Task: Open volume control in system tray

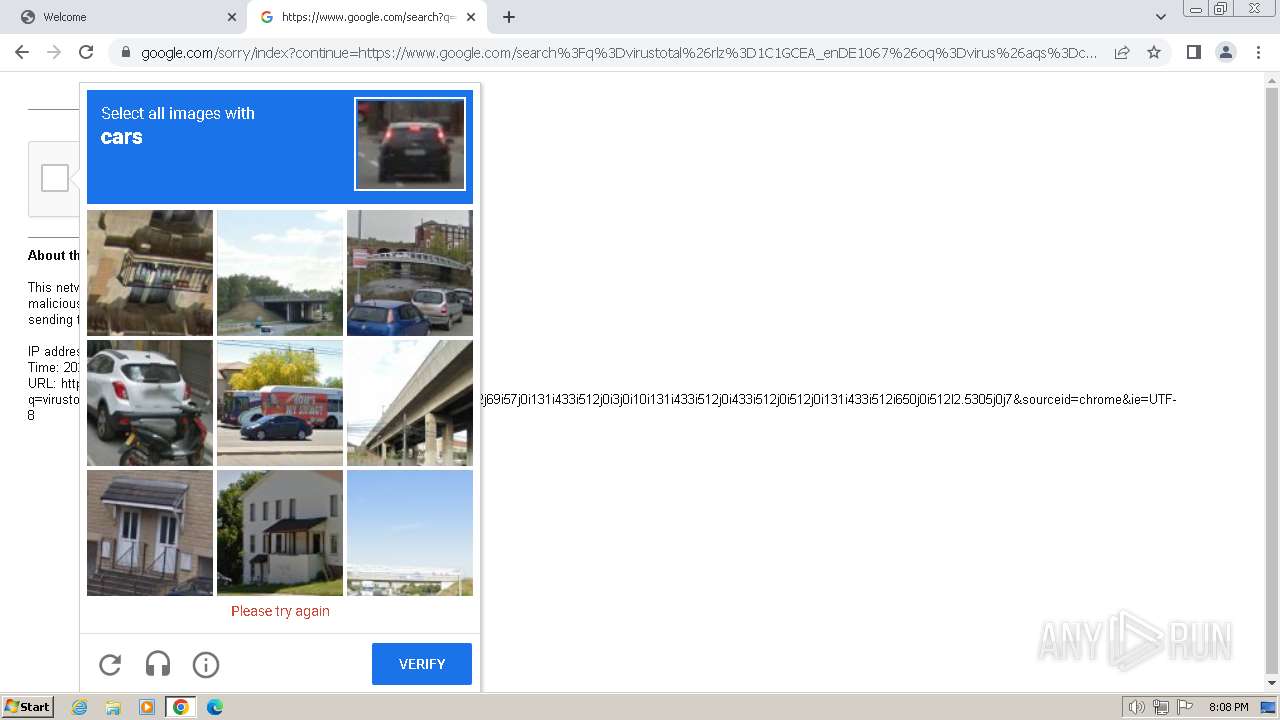Action: tap(1136, 707)
